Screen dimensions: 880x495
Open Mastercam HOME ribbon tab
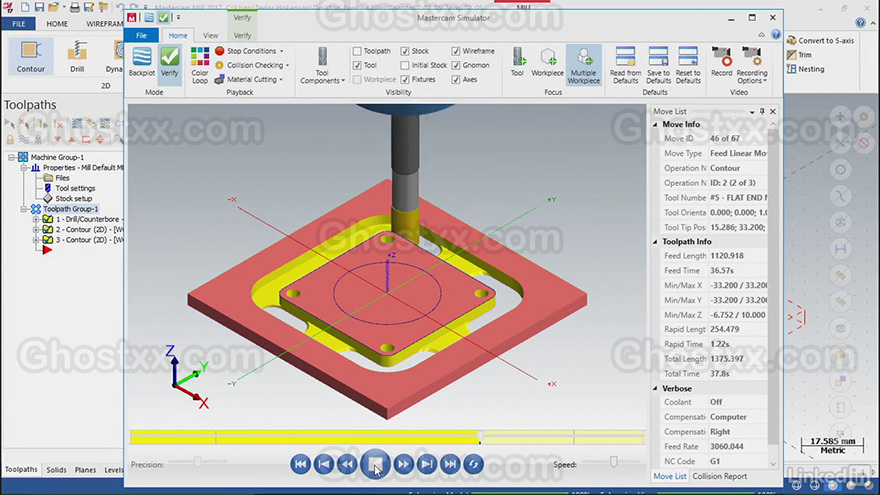pos(57,24)
